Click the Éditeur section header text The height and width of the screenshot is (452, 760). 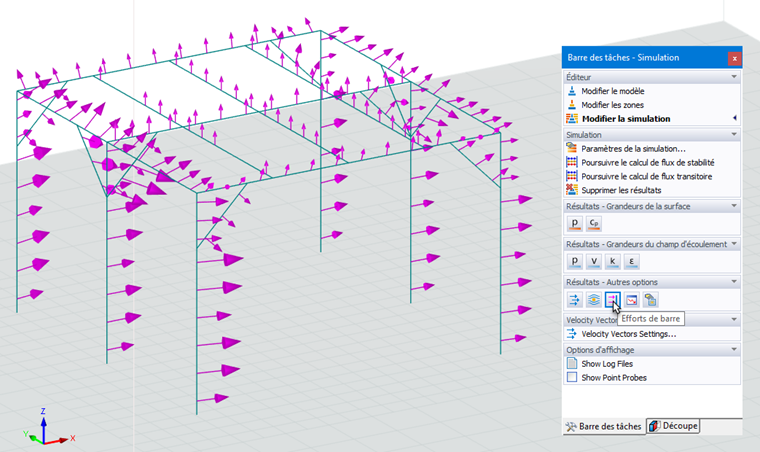(578, 77)
